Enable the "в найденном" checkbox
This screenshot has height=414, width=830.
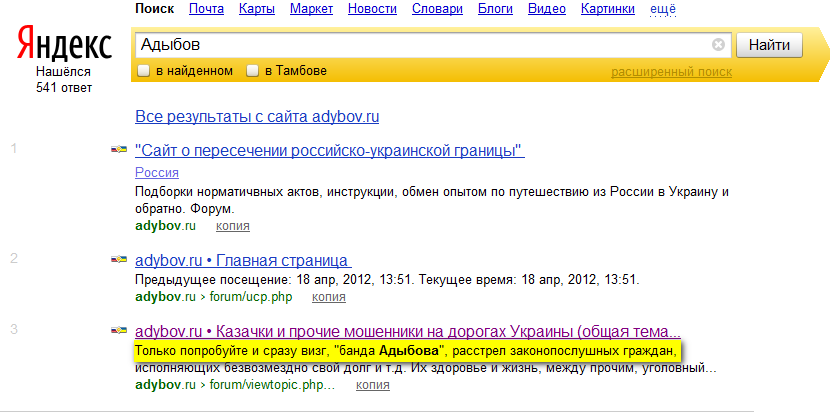[144, 71]
